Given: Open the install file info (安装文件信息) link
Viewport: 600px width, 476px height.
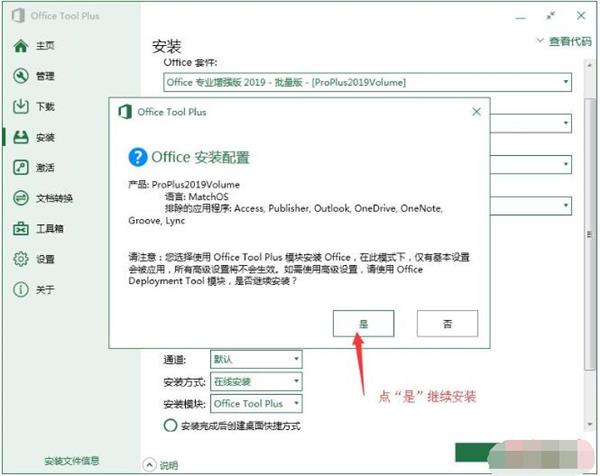Looking at the screenshot, I should point(71,461).
